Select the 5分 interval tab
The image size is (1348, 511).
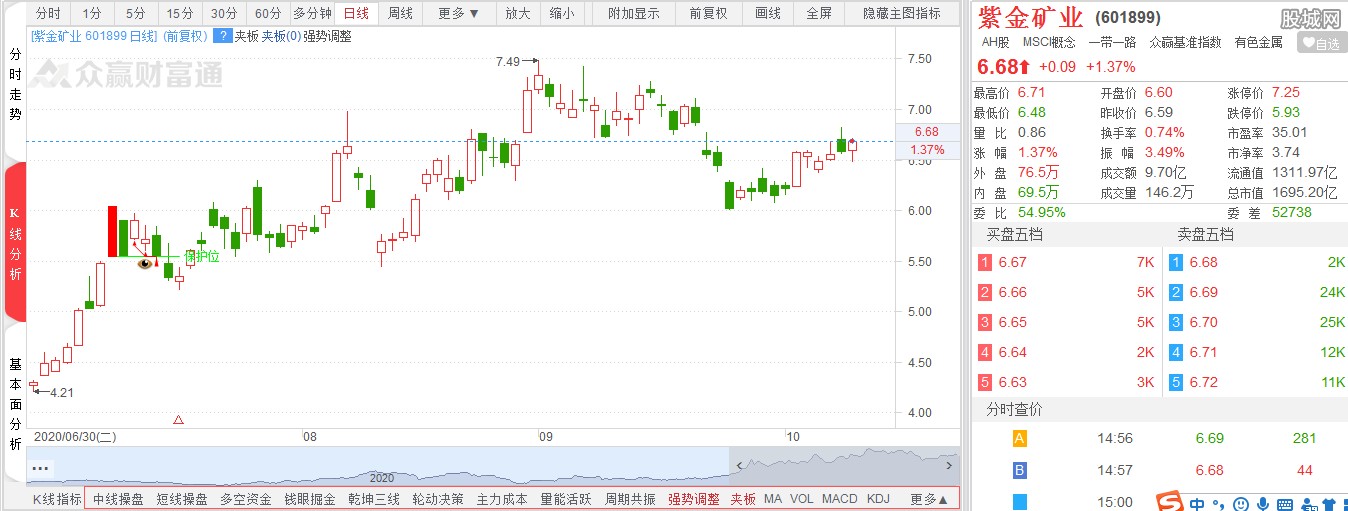pos(135,14)
